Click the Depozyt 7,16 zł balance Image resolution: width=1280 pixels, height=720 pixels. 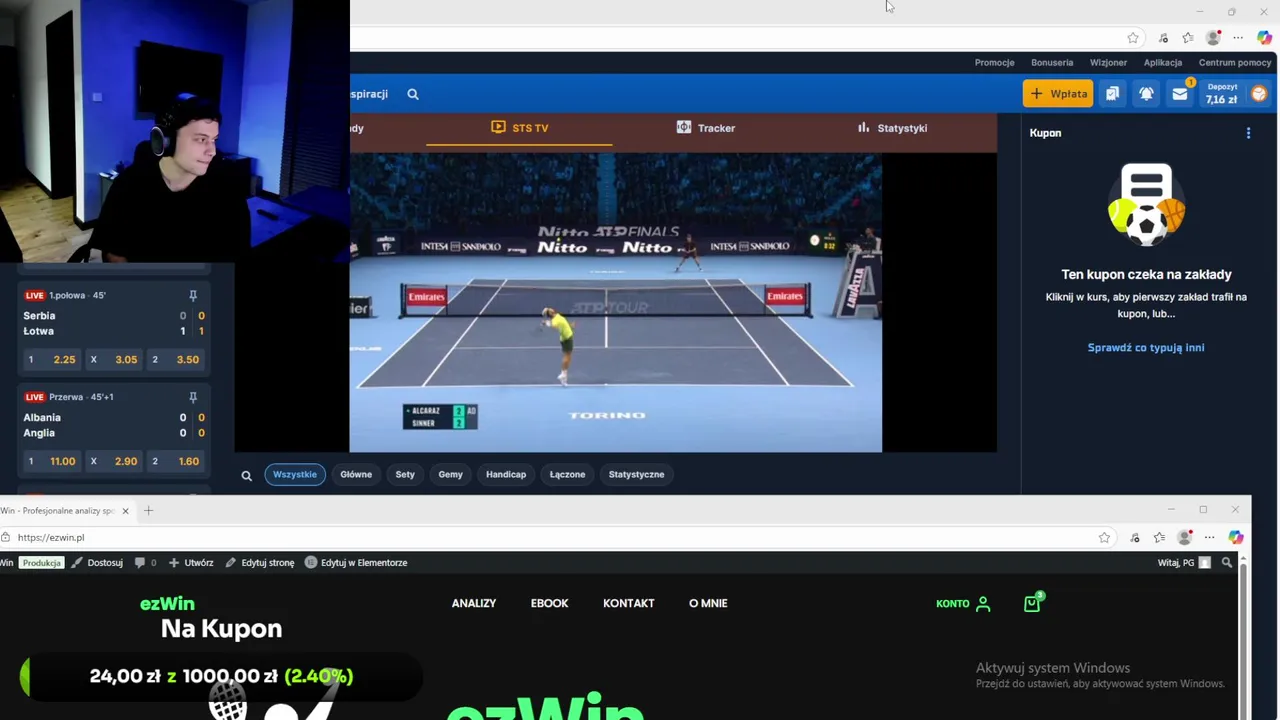(1221, 94)
